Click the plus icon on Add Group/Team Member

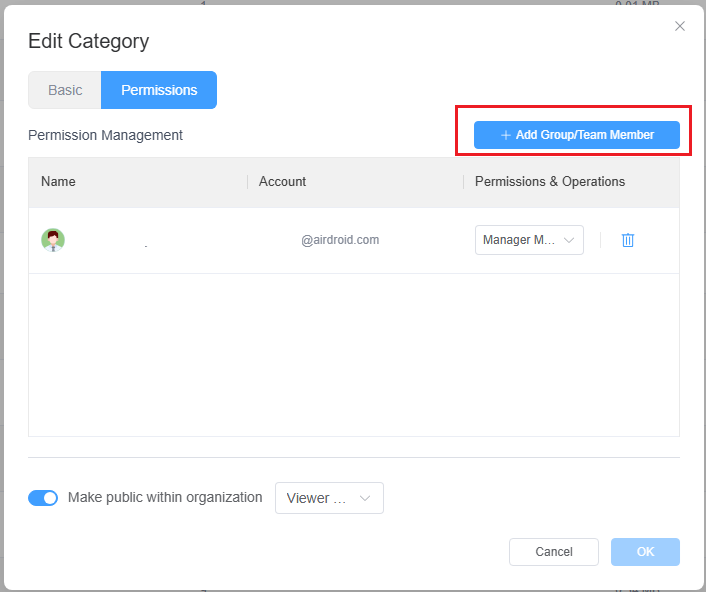(x=505, y=135)
